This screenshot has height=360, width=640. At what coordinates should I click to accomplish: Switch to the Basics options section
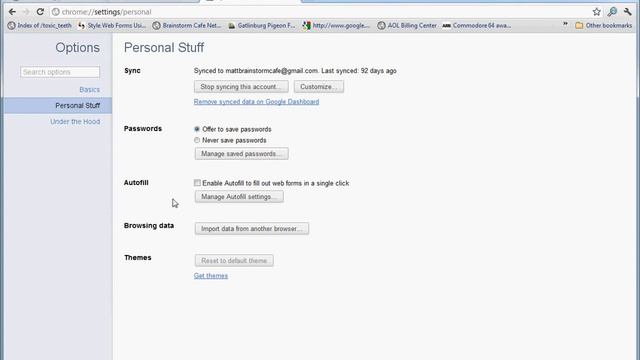pyautogui.click(x=89, y=89)
